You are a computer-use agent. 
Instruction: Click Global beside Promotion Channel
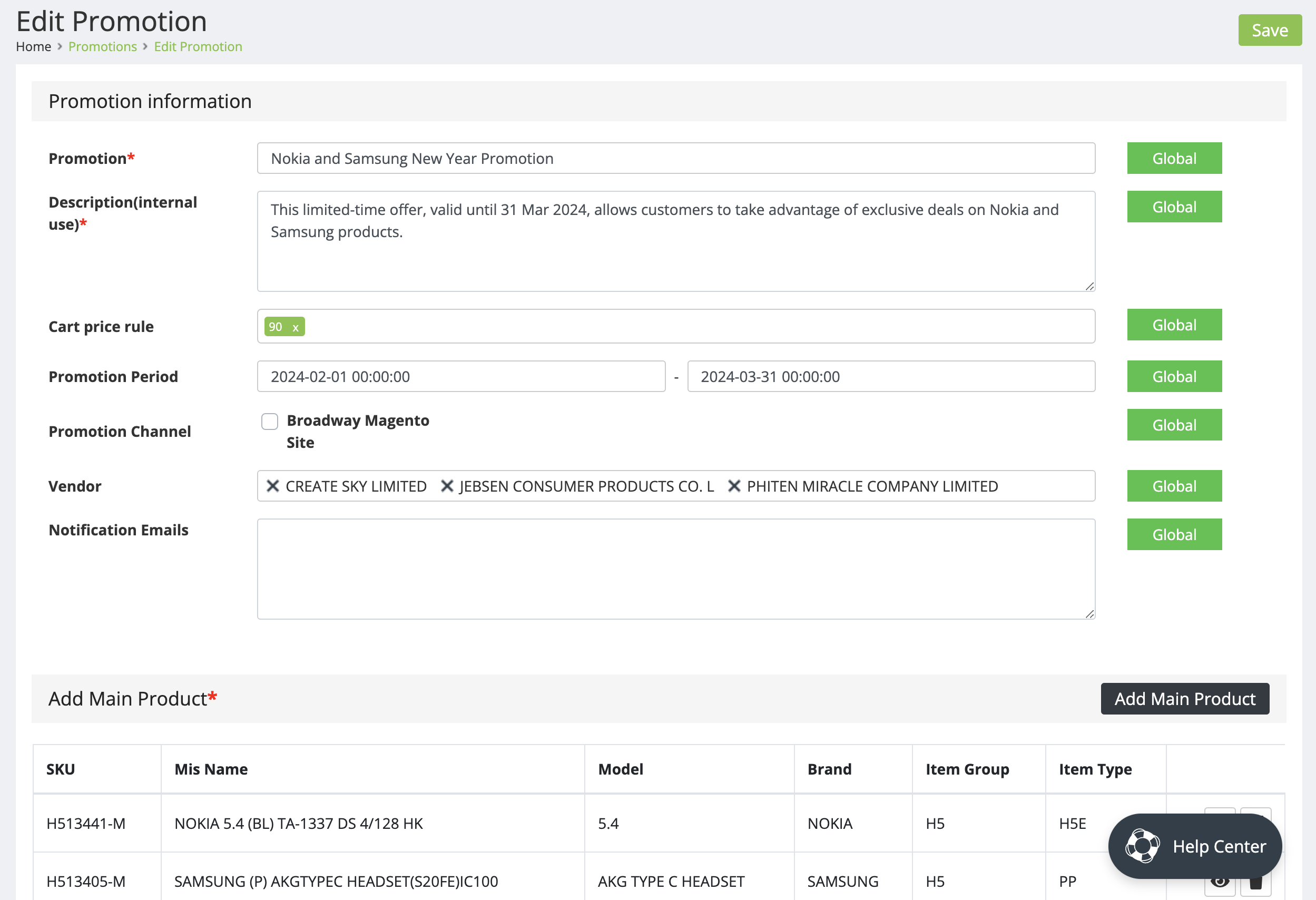coord(1174,425)
